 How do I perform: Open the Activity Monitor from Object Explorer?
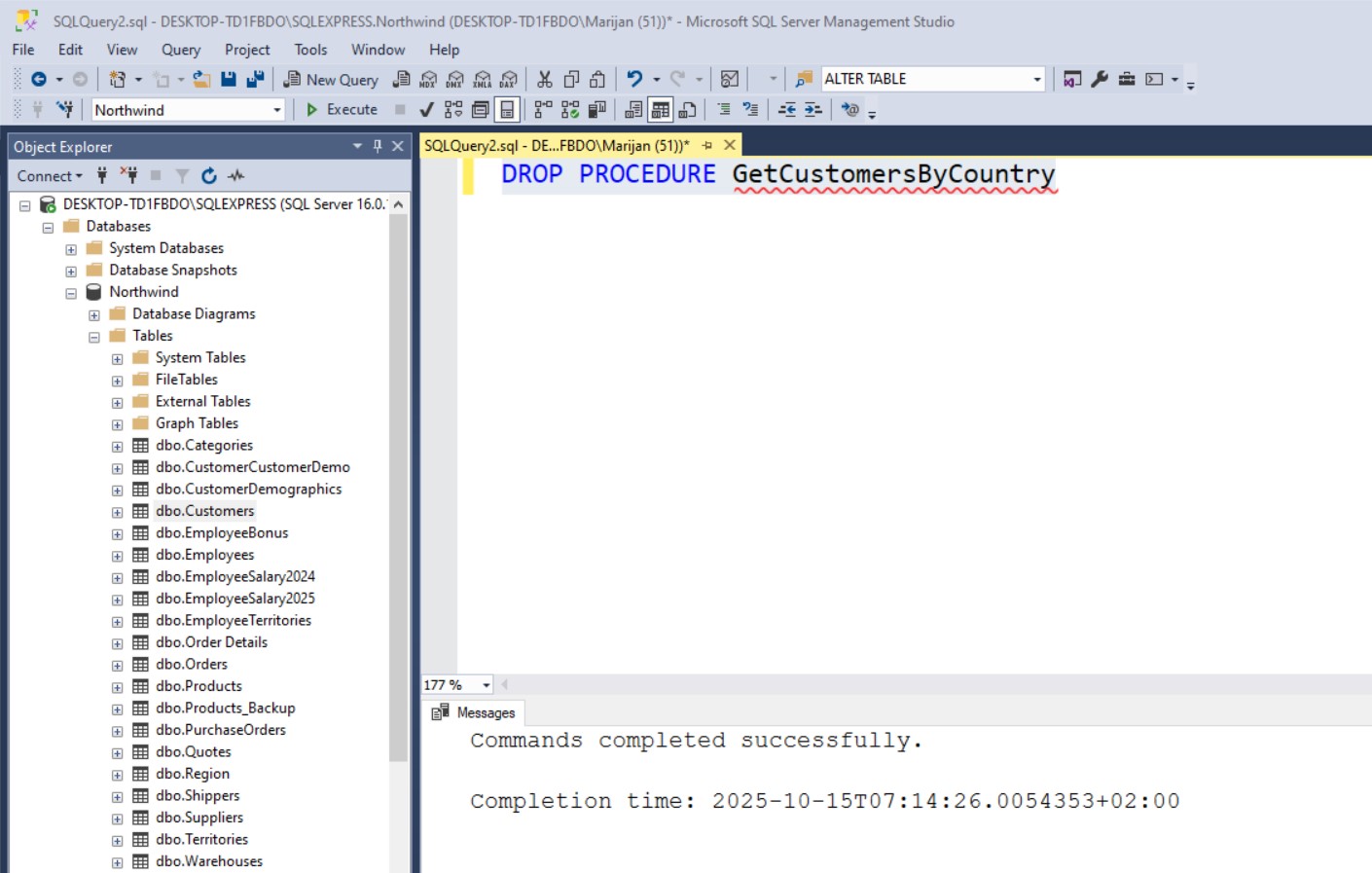click(236, 176)
